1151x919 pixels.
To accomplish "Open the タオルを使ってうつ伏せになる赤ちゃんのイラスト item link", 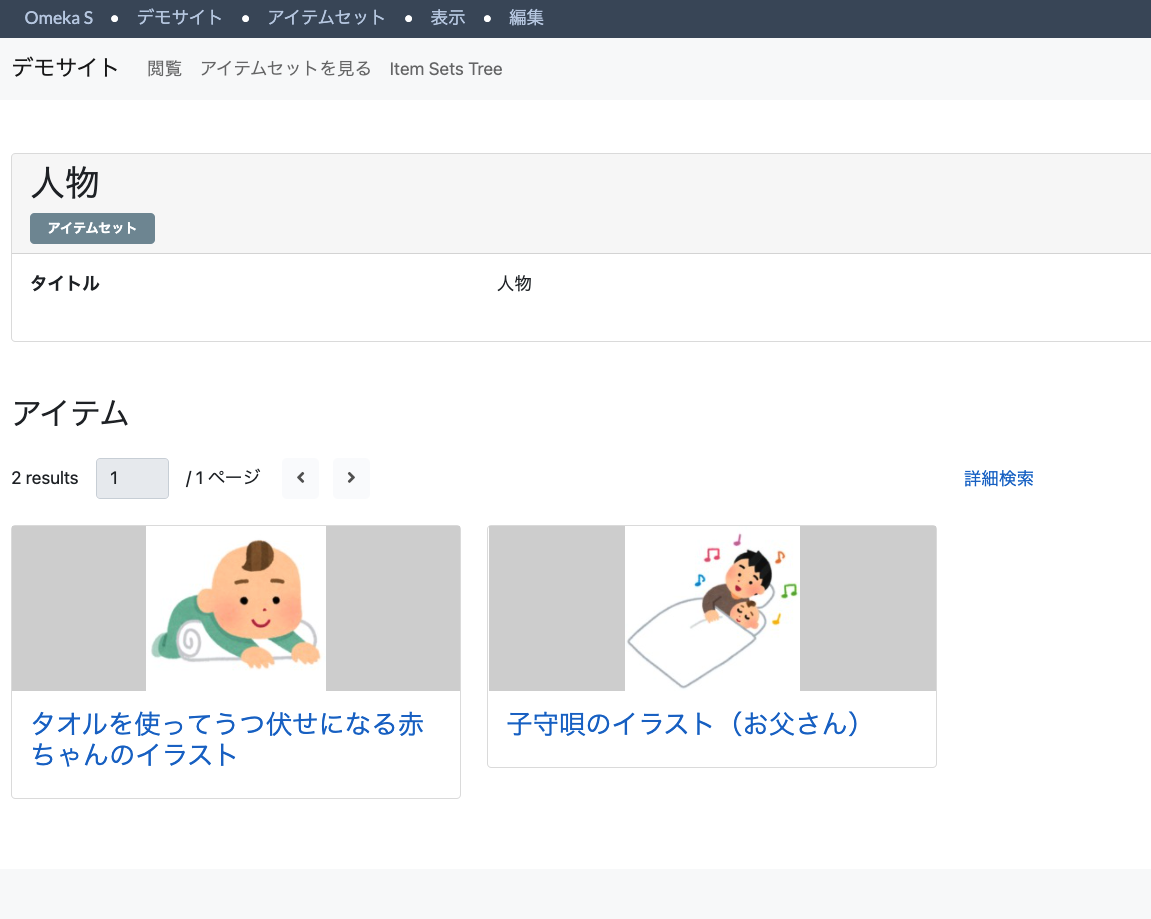I will (228, 740).
